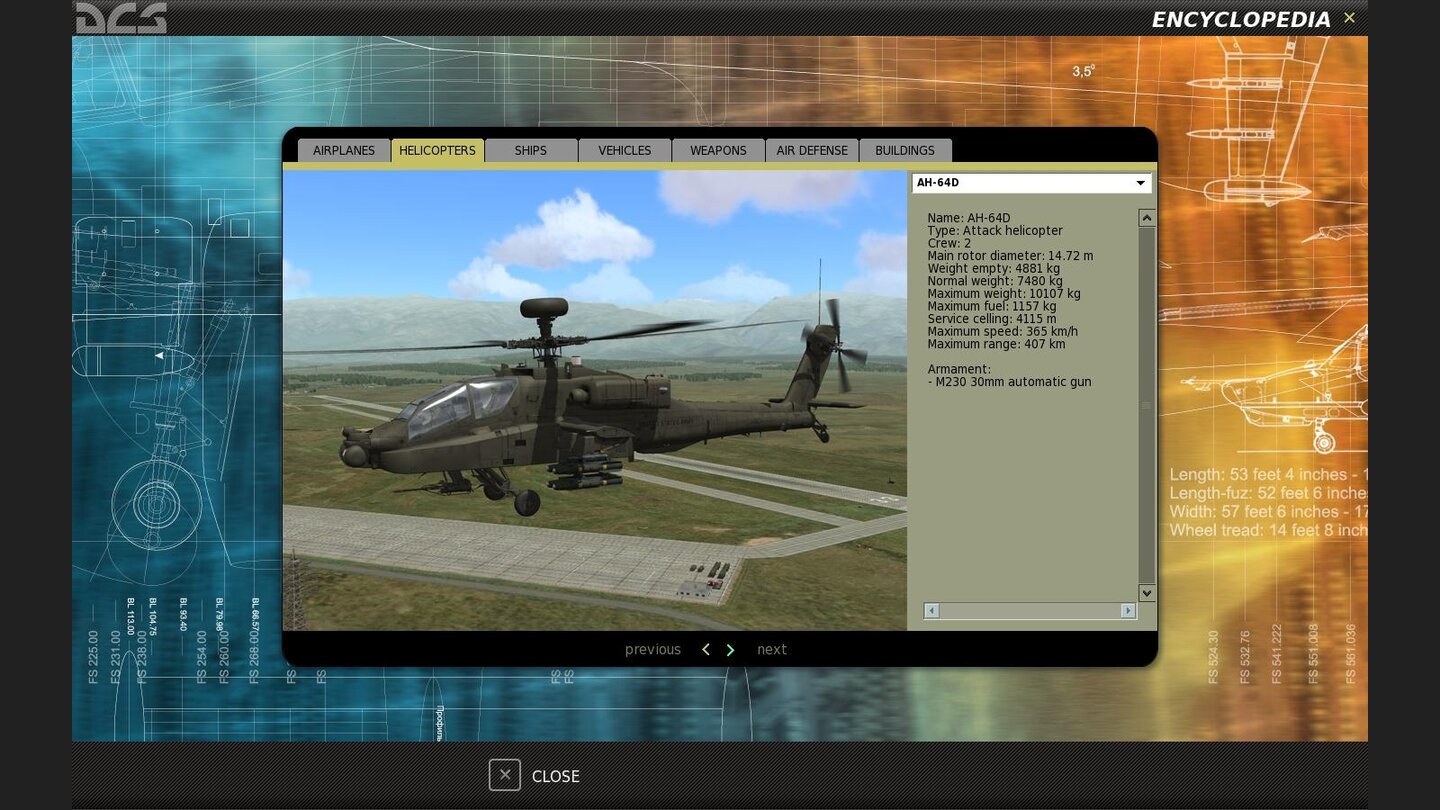Click 'Main rotor diameter: 14.72 m' text
The width and height of the screenshot is (1440, 810).
[1010, 256]
